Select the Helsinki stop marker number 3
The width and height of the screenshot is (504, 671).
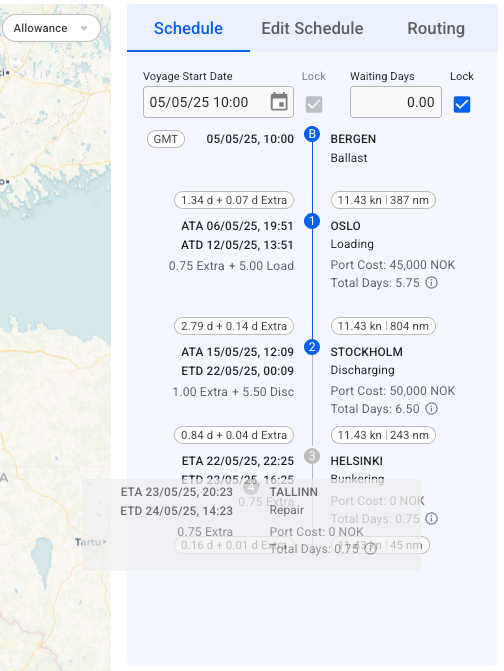coord(312,456)
